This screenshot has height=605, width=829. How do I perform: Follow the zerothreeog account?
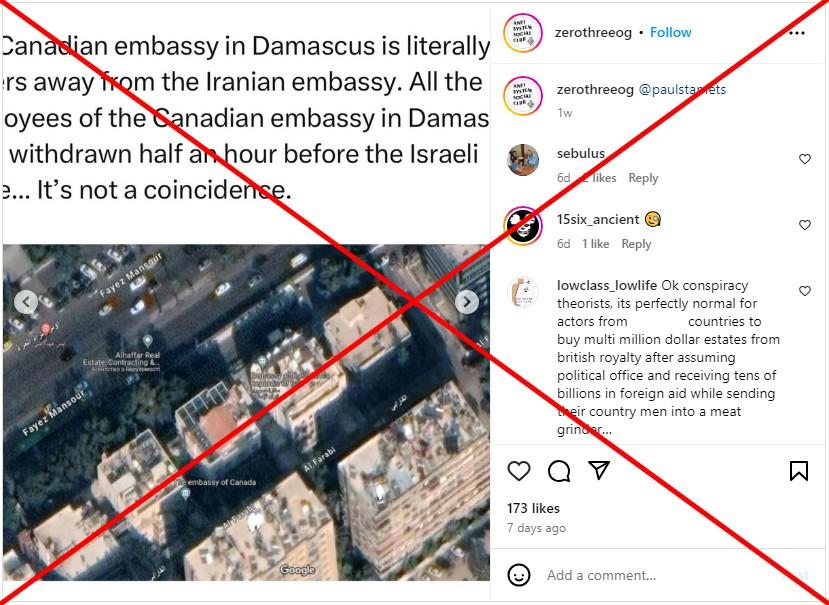point(670,32)
